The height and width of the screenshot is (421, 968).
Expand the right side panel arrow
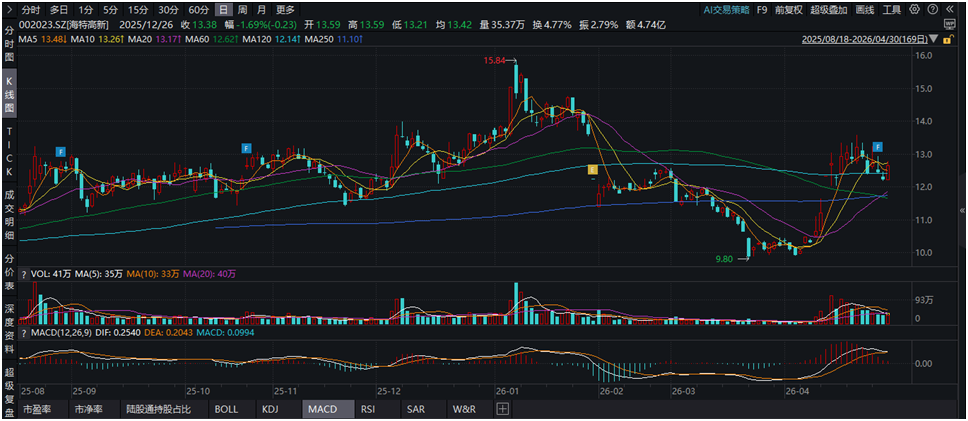point(962,210)
